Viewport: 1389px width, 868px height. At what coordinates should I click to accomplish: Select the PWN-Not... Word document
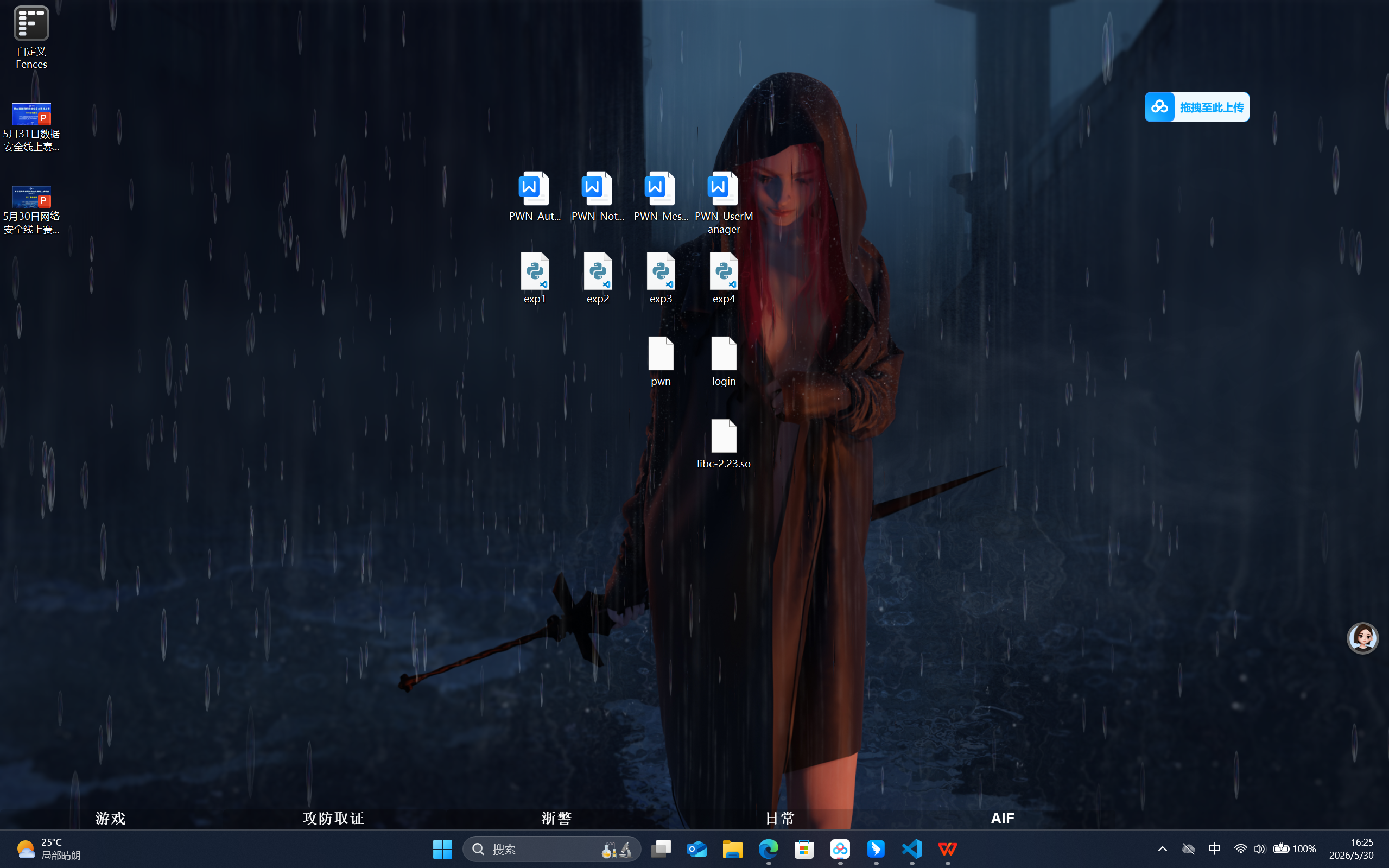[598, 197]
